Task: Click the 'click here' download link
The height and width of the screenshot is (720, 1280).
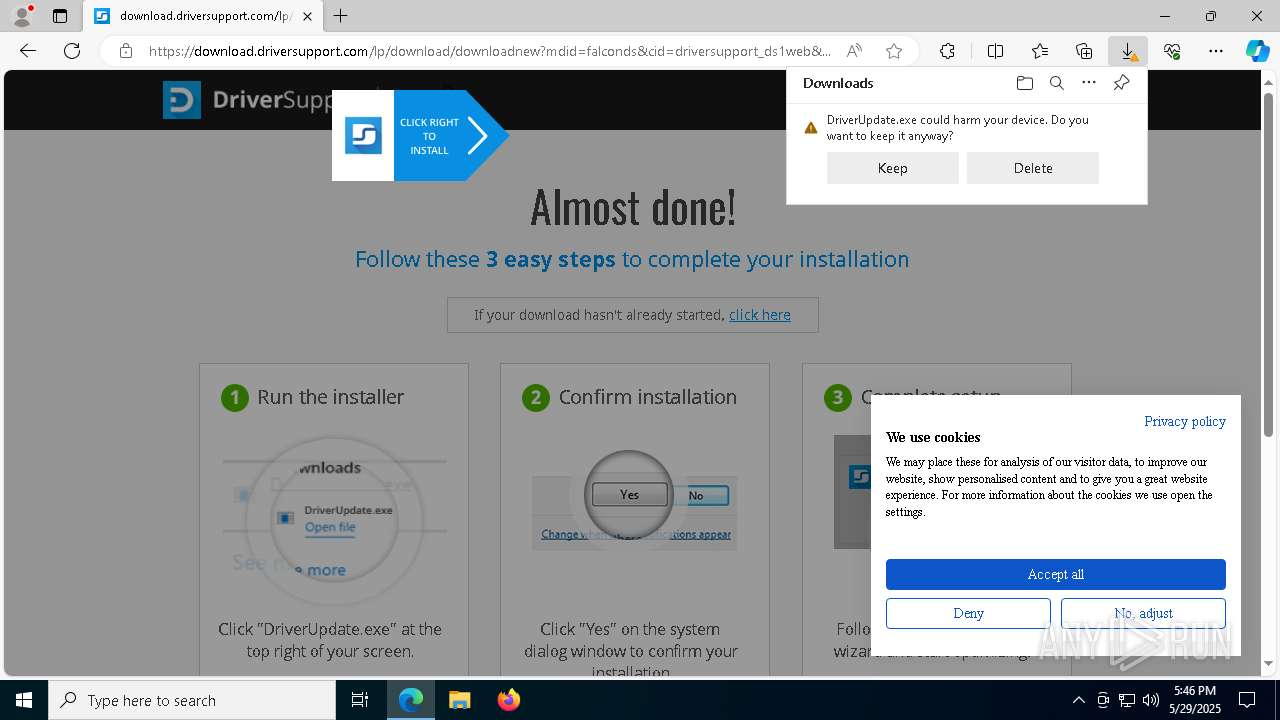Action: (760, 315)
